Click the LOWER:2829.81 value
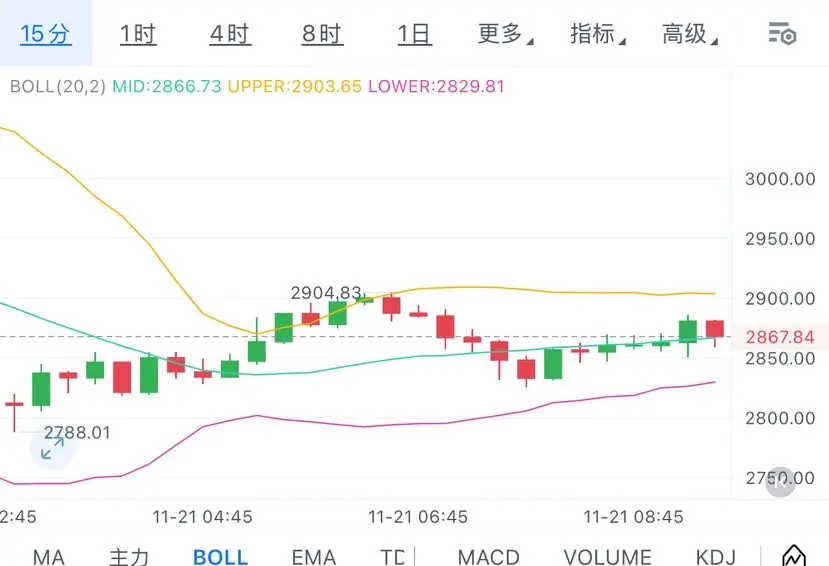Screen dimensions: 829x566 click(x=437, y=86)
